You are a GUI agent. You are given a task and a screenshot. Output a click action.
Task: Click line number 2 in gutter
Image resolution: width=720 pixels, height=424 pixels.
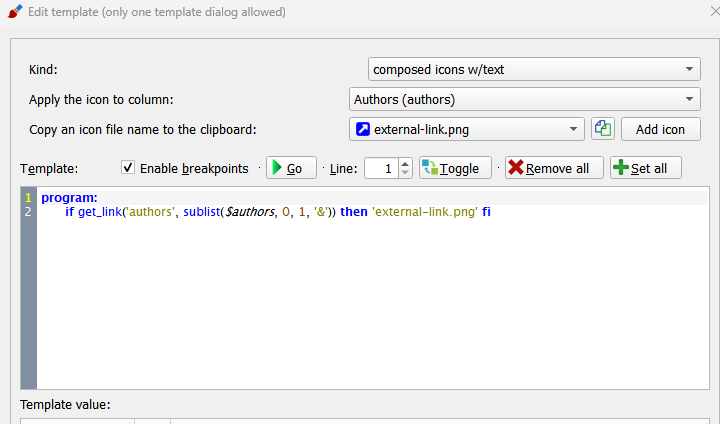coord(28,212)
